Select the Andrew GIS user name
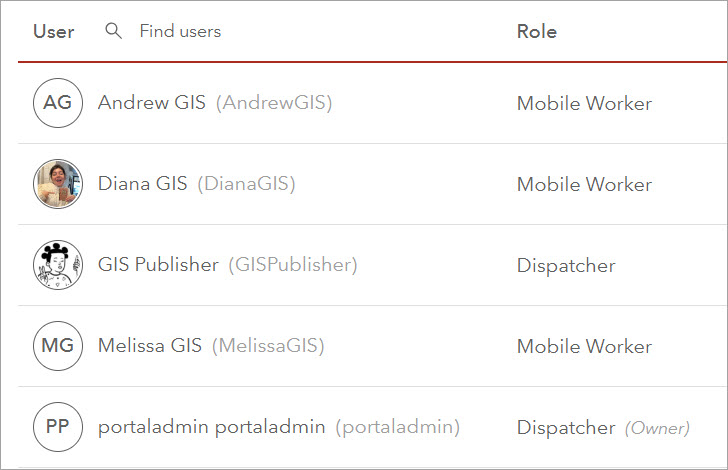Screen dimensions: 728x470 [x=152, y=103]
